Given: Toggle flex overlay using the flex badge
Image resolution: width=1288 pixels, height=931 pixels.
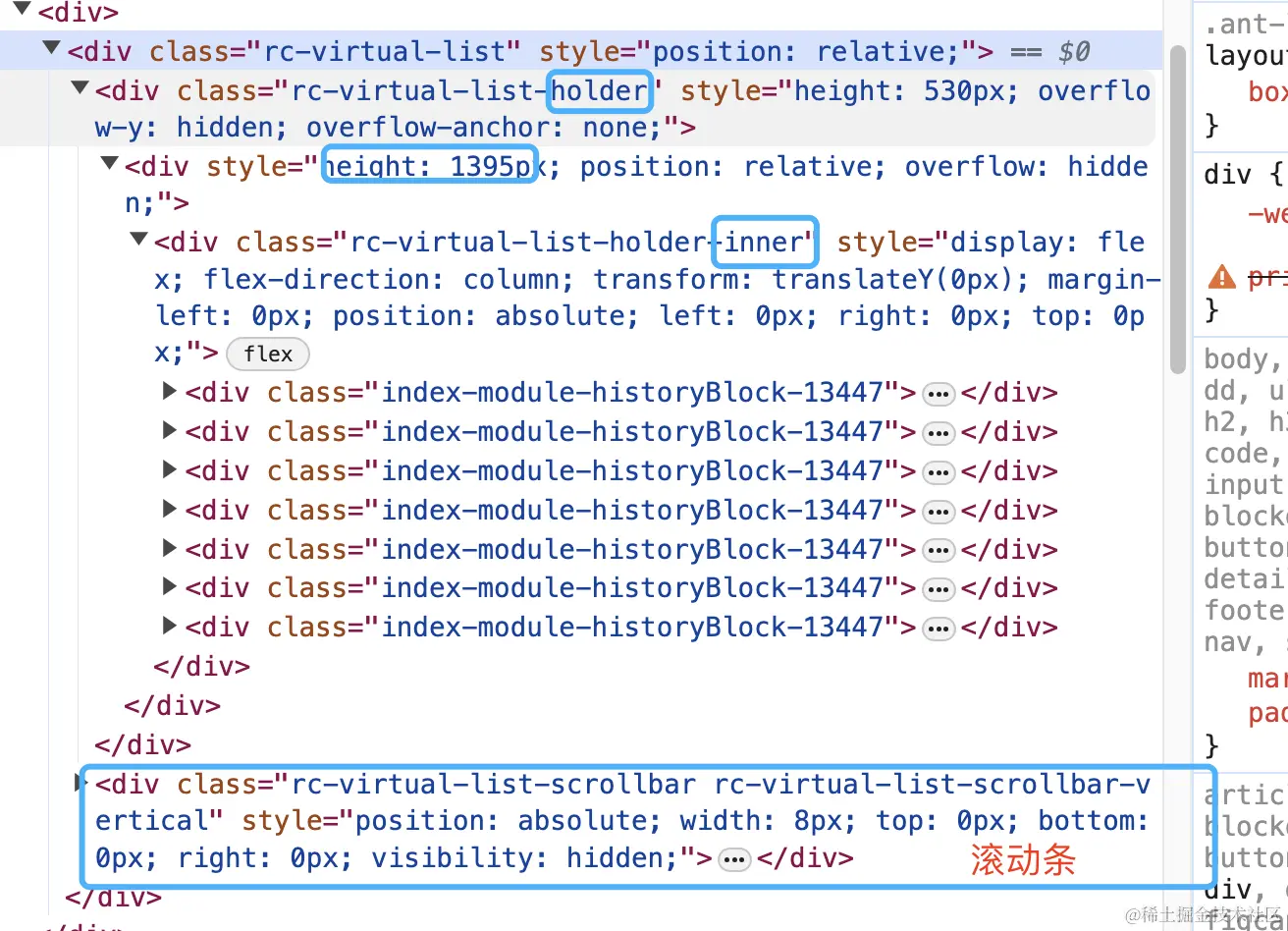Looking at the screenshot, I should (267, 354).
